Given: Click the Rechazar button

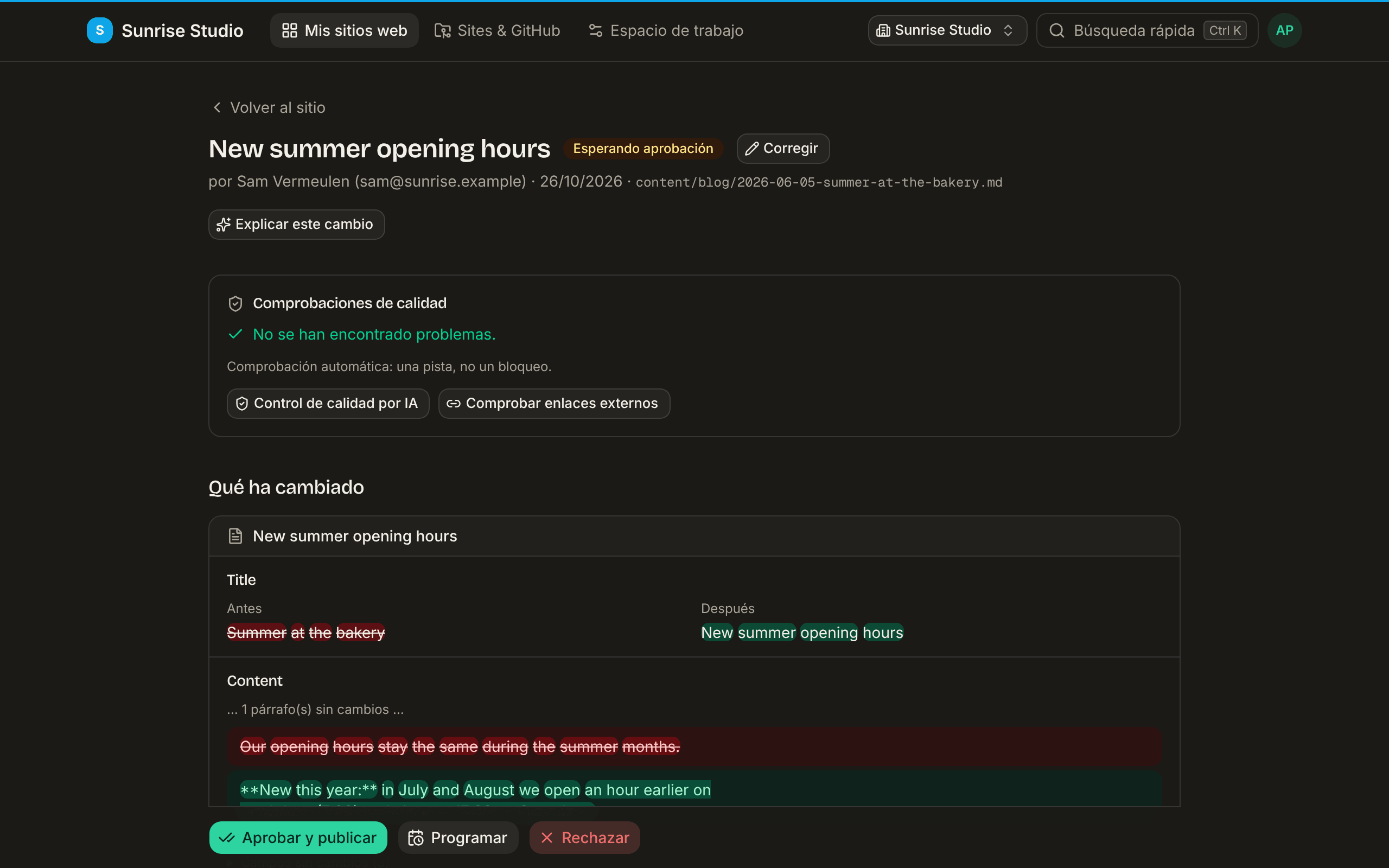Looking at the screenshot, I should point(584,838).
